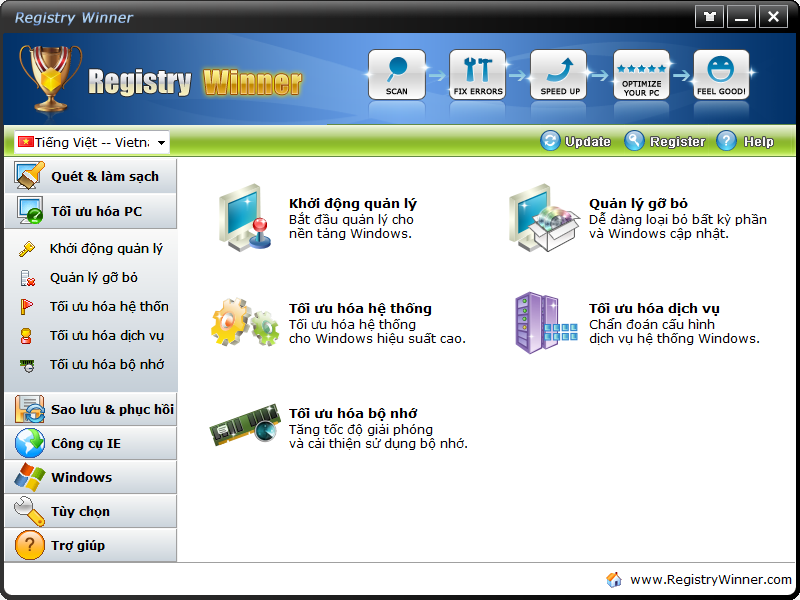This screenshot has width=800, height=600.
Task: Click the skin shirt icon in title bar
Action: click(x=709, y=17)
